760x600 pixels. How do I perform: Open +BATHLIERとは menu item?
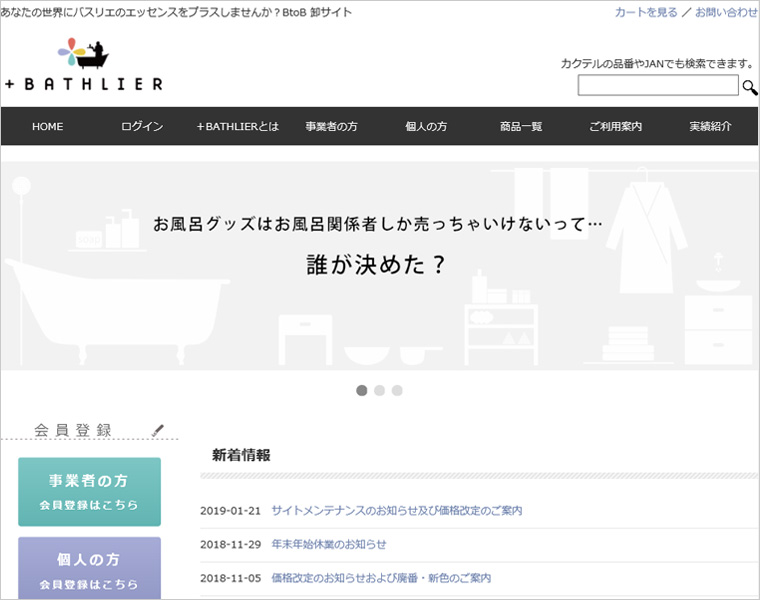coord(238,126)
